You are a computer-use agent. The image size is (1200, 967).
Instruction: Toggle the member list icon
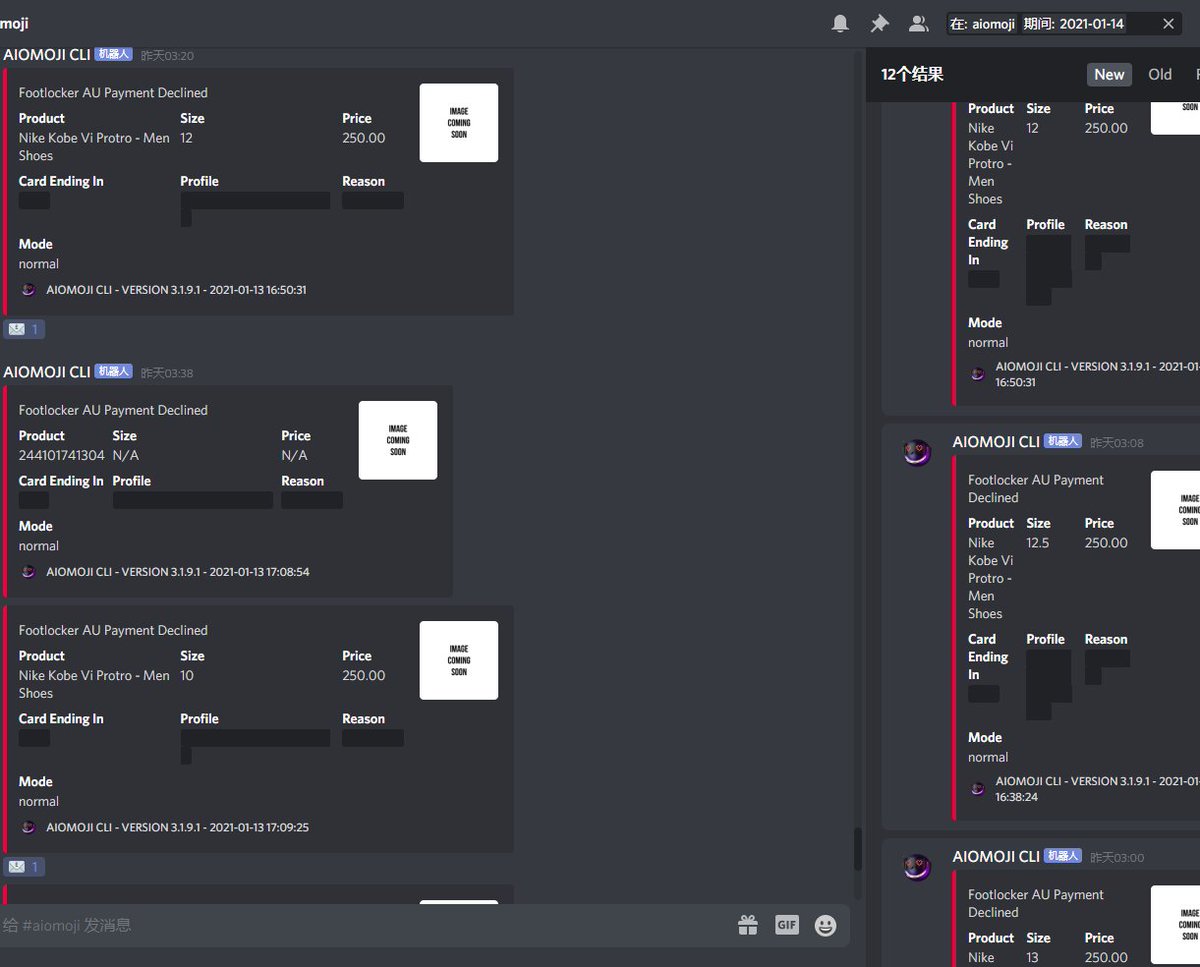917,23
